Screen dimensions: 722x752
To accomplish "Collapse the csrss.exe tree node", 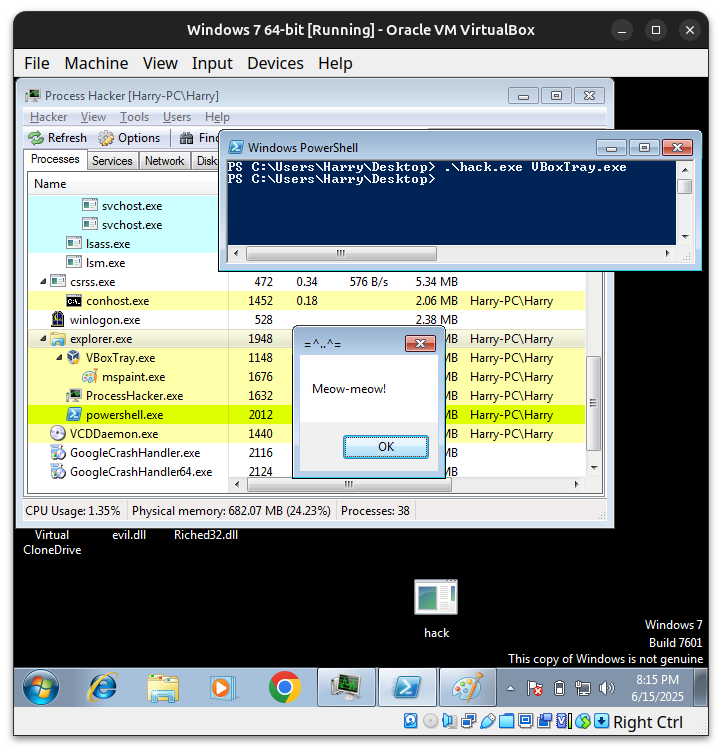I will [x=43, y=282].
